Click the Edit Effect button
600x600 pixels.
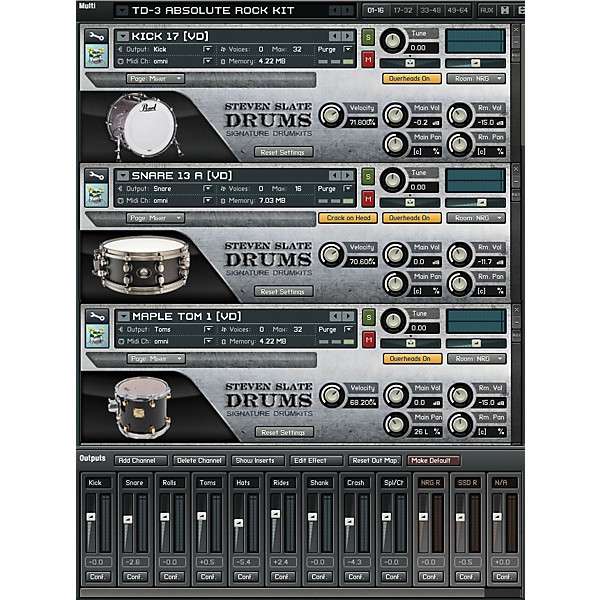[x=316, y=460]
